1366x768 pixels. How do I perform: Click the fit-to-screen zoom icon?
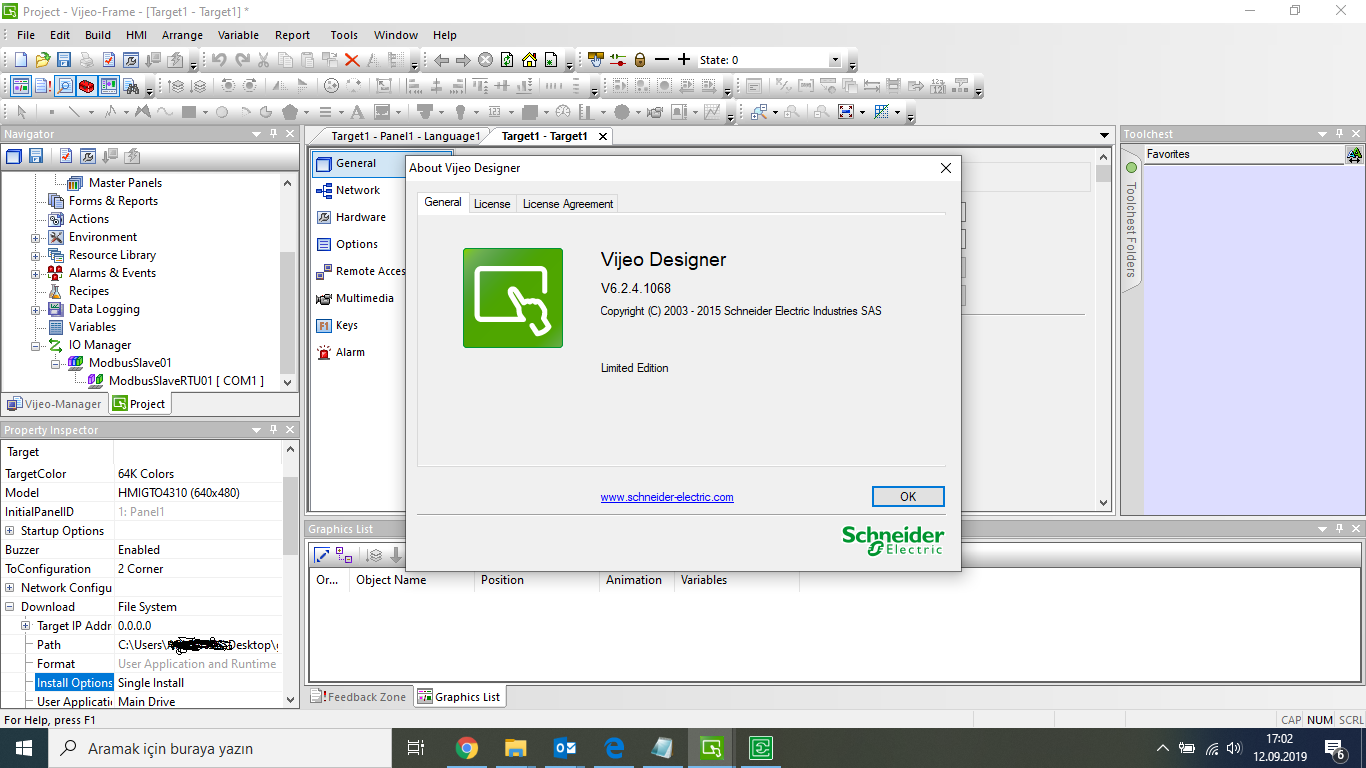pos(846,112)
